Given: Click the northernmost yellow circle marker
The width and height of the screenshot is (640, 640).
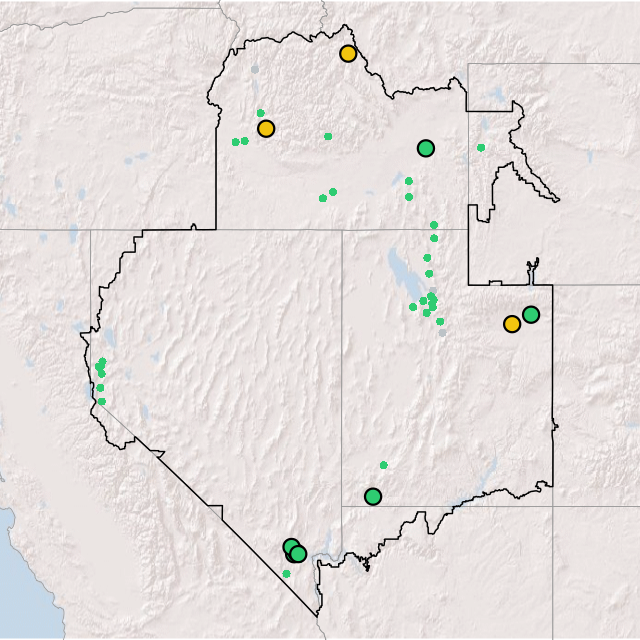Looking at the screenshot, I should click(348, 54).
